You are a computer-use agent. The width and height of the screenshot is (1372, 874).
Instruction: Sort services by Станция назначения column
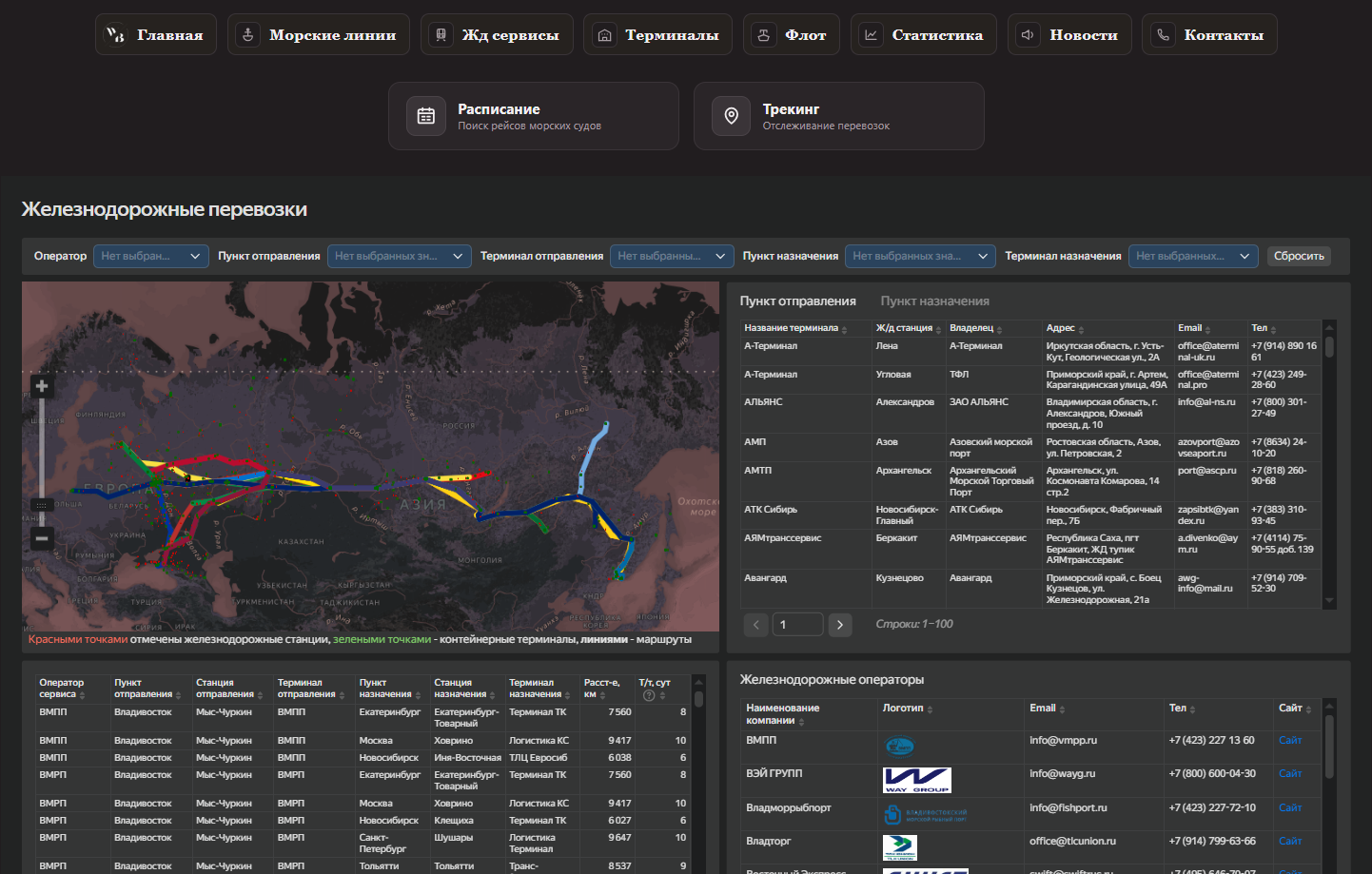[463, 689]
